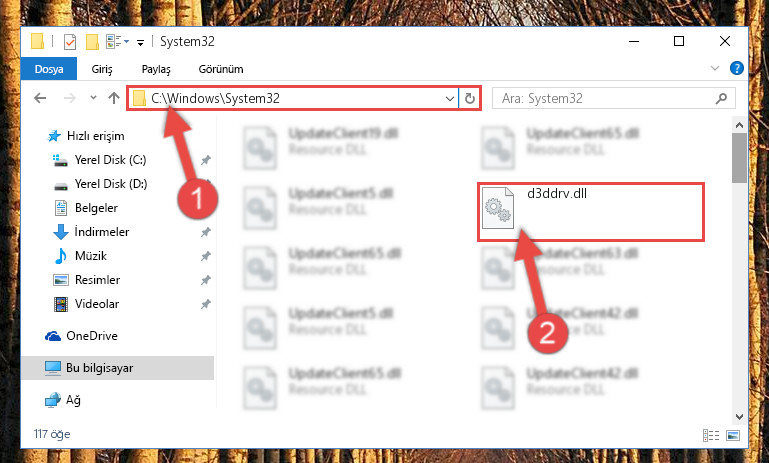Open the Customize Quick Access Toolbar arrow

pos(140,43)
